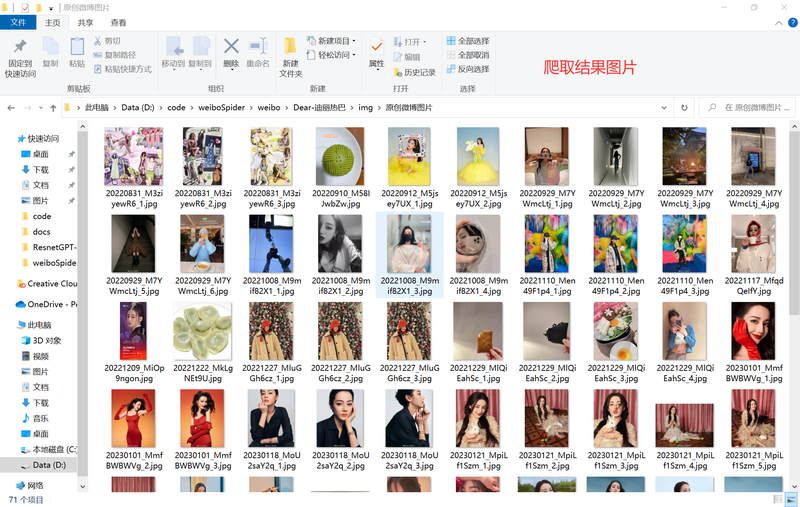Open the Properties checkmark icon
The width and height of the screenshot is (800, 507).
377,48
